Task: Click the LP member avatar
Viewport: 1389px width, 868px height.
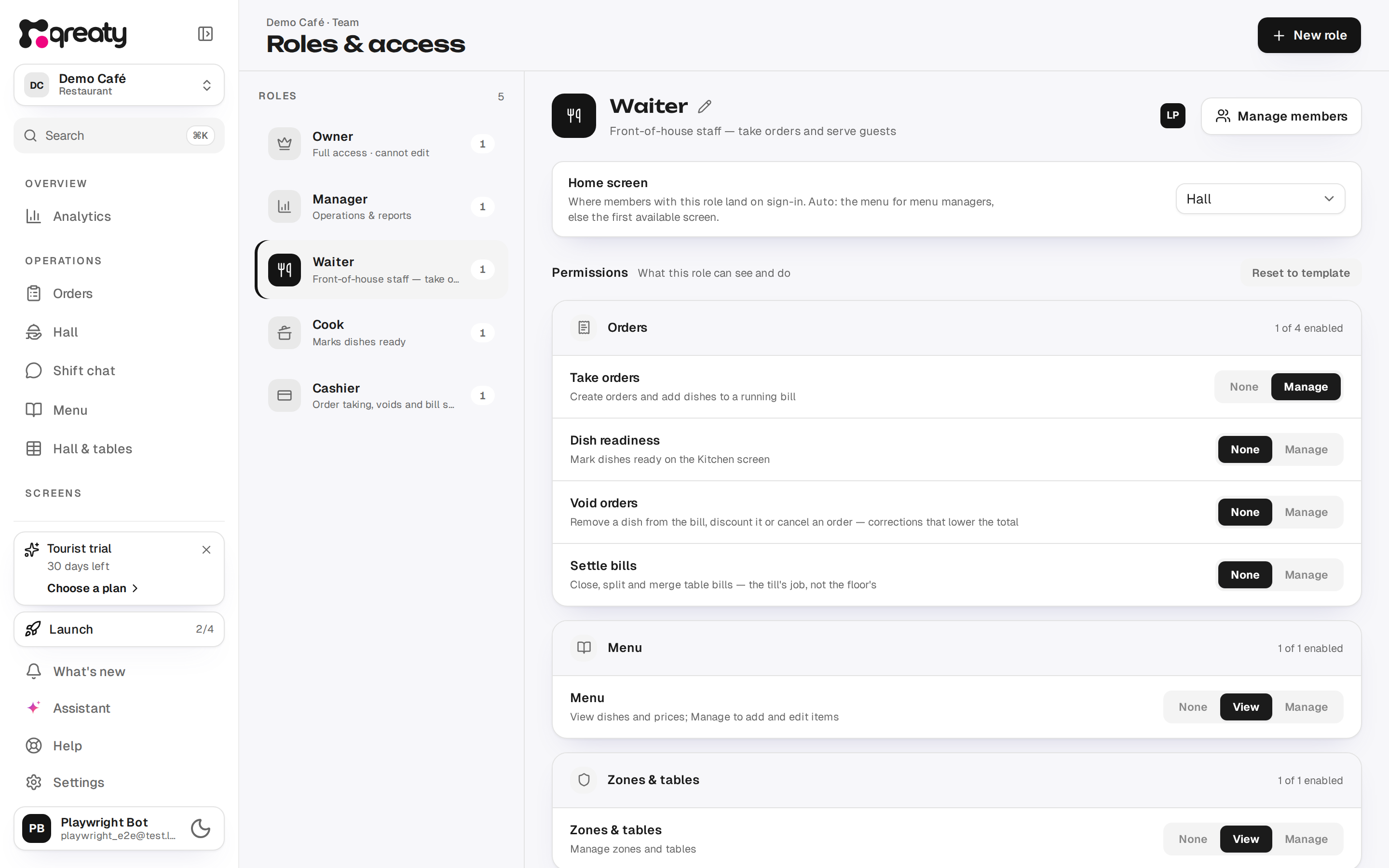Action: point(1172,115)
